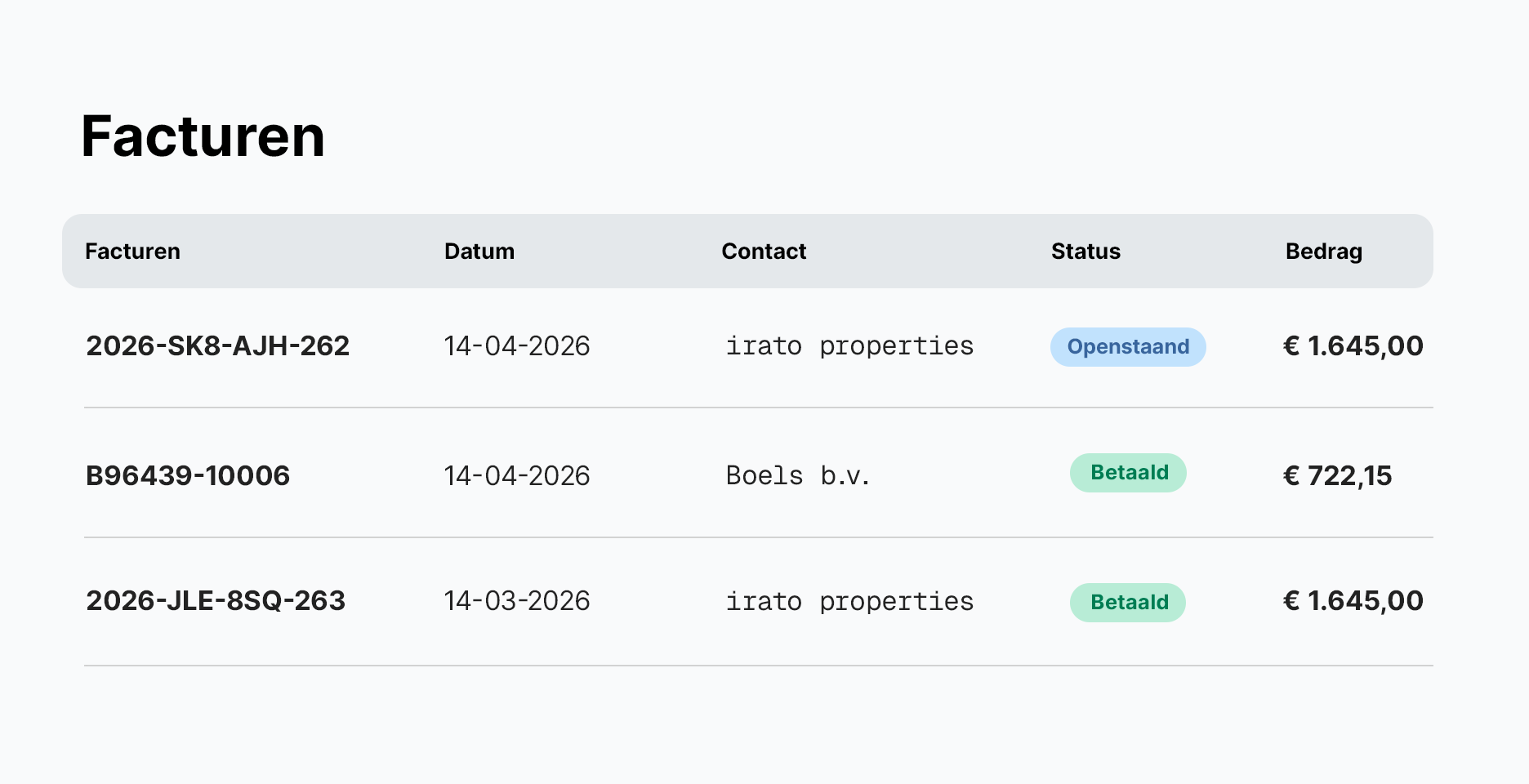The width and height of the screenshot is (1529, 784).
Task: Click the date 14-03-2026
Action: tap(517, 601)
